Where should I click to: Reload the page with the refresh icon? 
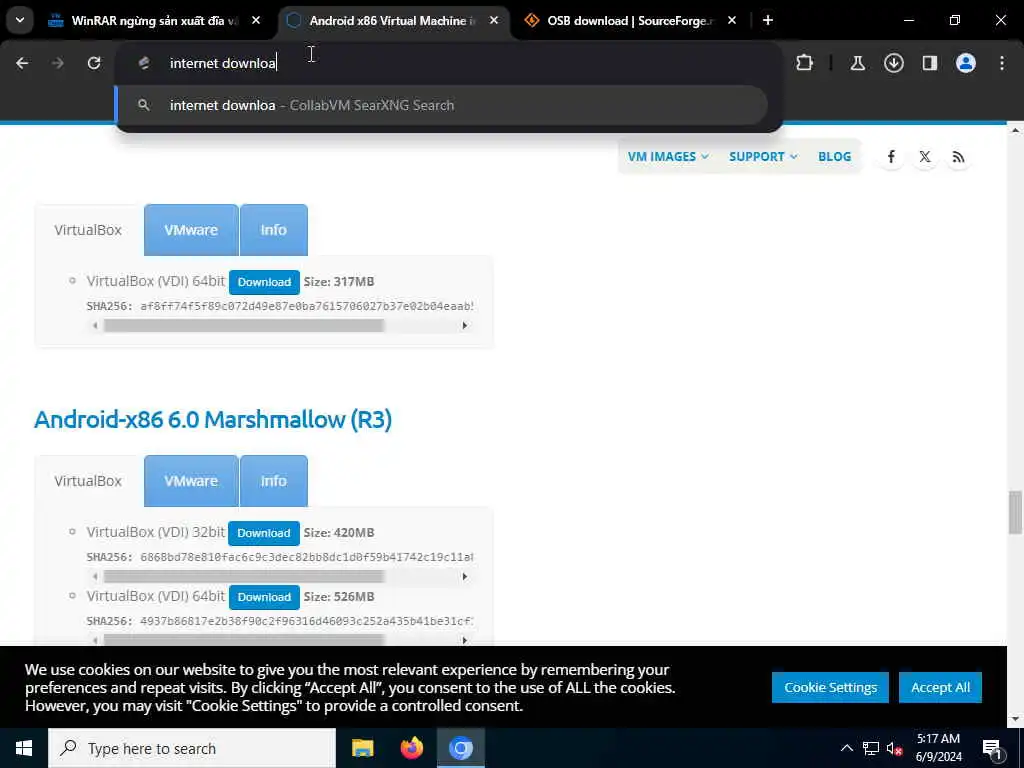click(94, 63)
